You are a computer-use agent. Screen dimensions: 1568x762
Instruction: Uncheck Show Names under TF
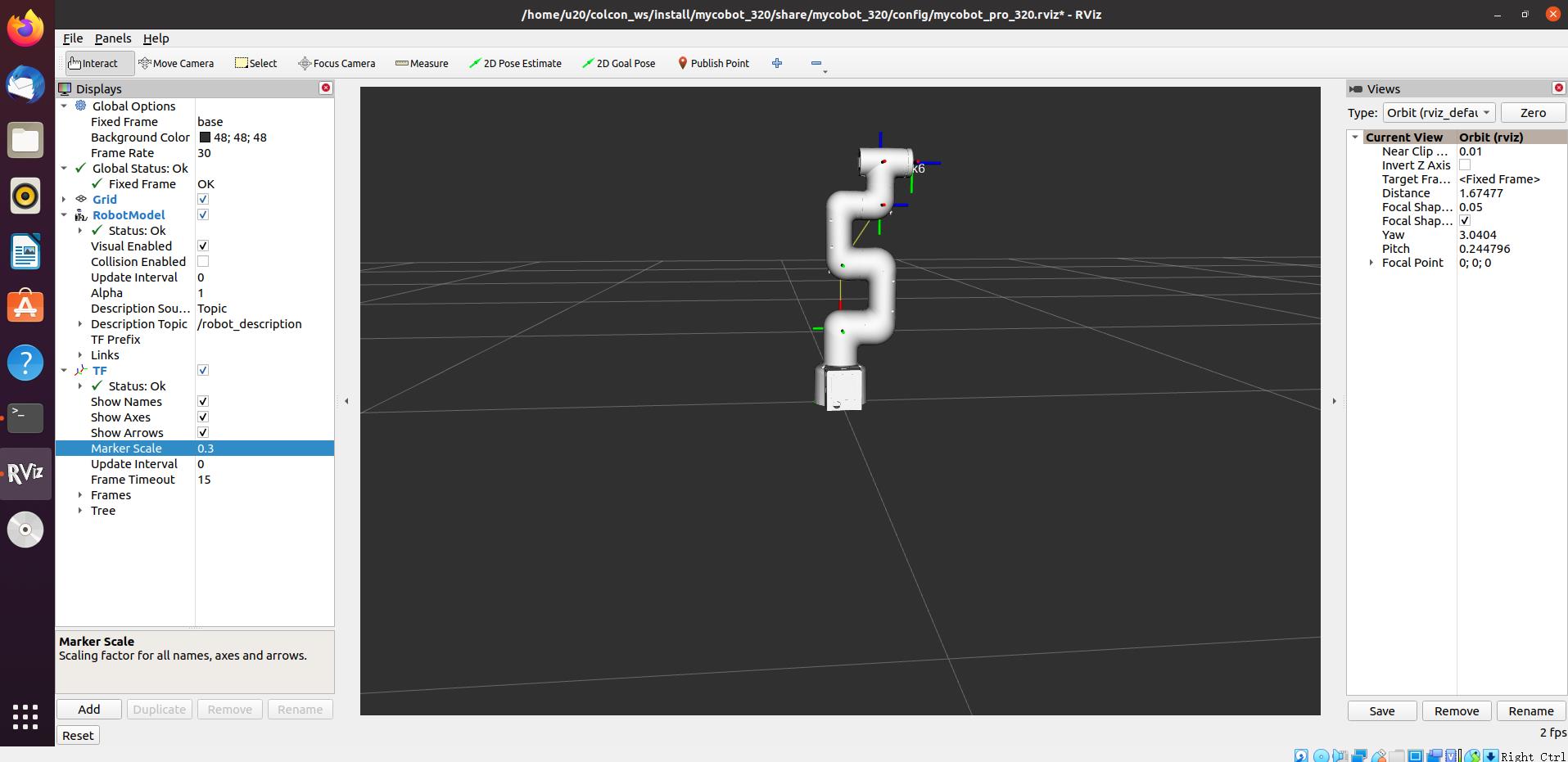[203, 402]
